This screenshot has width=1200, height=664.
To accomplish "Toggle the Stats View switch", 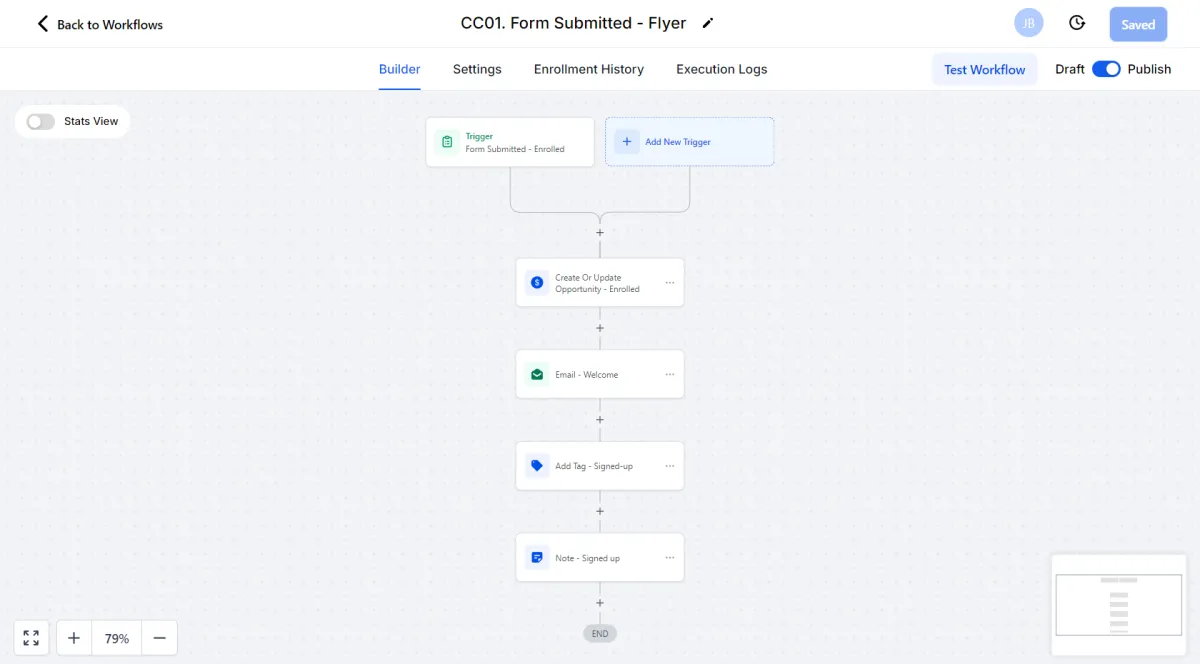I will (x=41, y=121).
